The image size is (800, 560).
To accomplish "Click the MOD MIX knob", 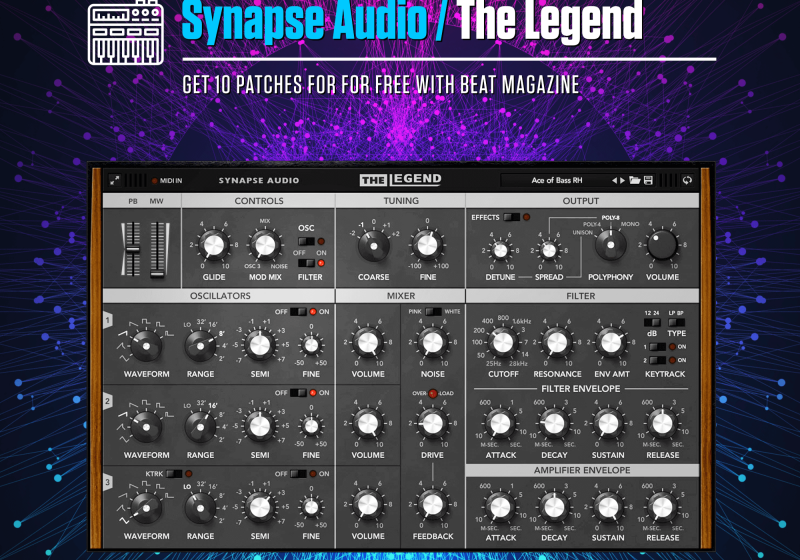I will [x=265, y=245].
